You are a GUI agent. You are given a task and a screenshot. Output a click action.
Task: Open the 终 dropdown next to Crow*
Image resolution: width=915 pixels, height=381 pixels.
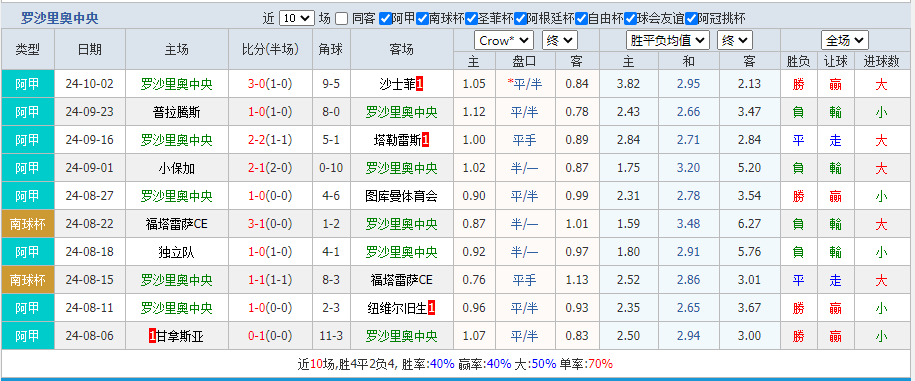click(x=559, y=41)
